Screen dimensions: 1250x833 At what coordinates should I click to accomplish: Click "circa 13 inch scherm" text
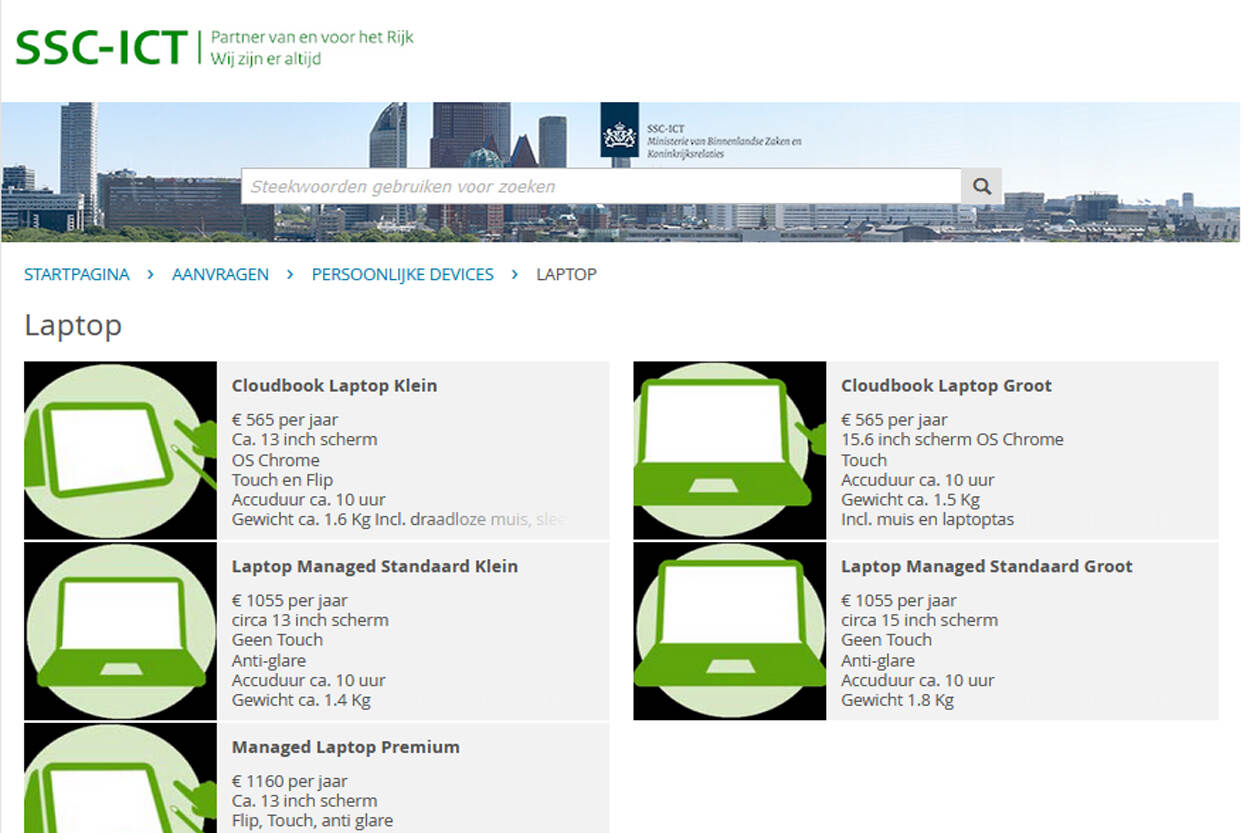(x=310, y=620)
